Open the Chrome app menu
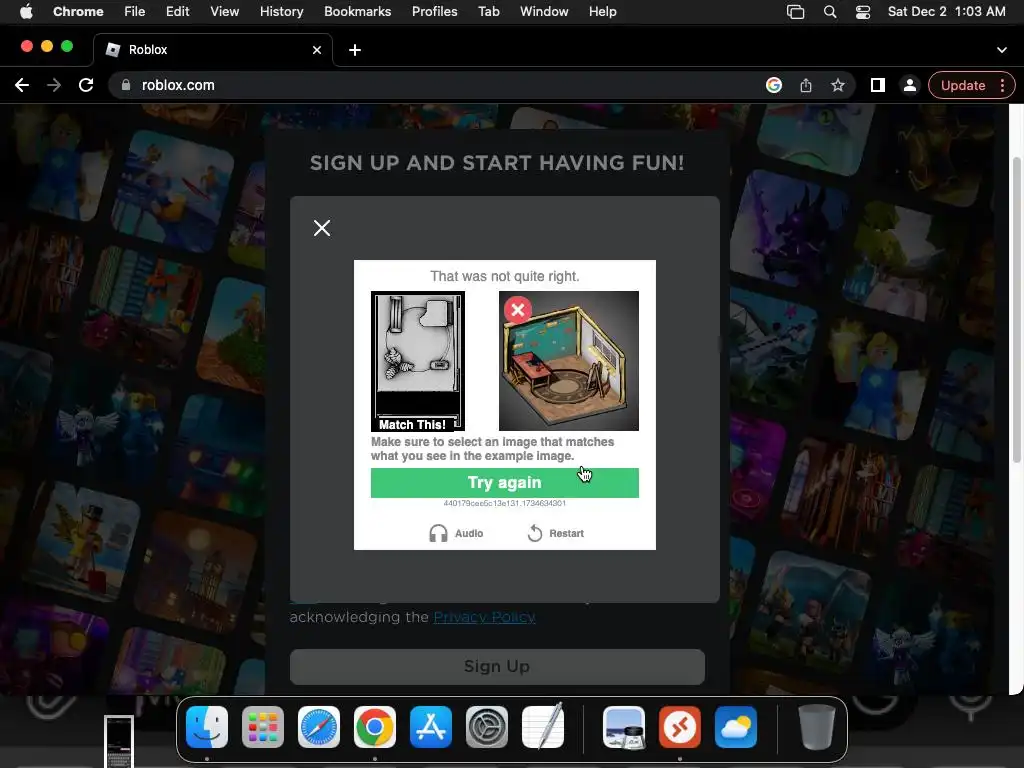This screenshot has height=768, width=1024. [x=78, y=12]
